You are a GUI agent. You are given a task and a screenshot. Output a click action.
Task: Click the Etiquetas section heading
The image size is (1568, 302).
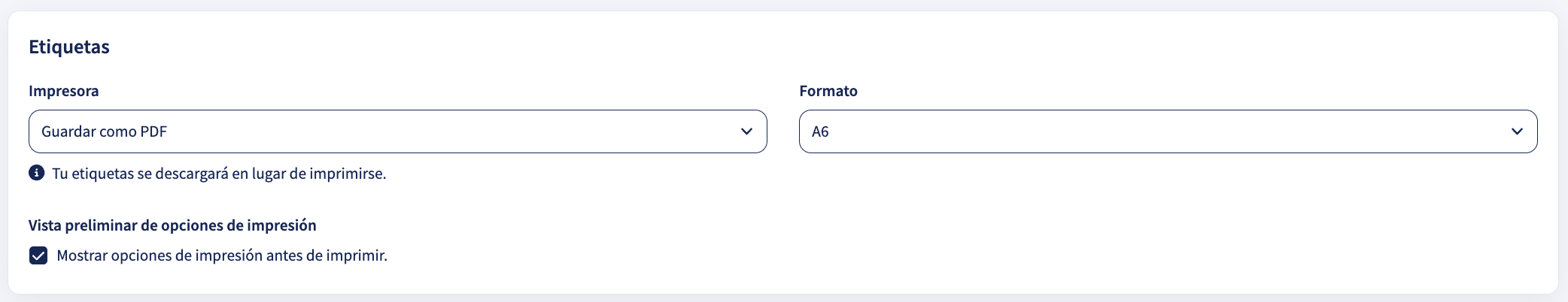[69, 47]
